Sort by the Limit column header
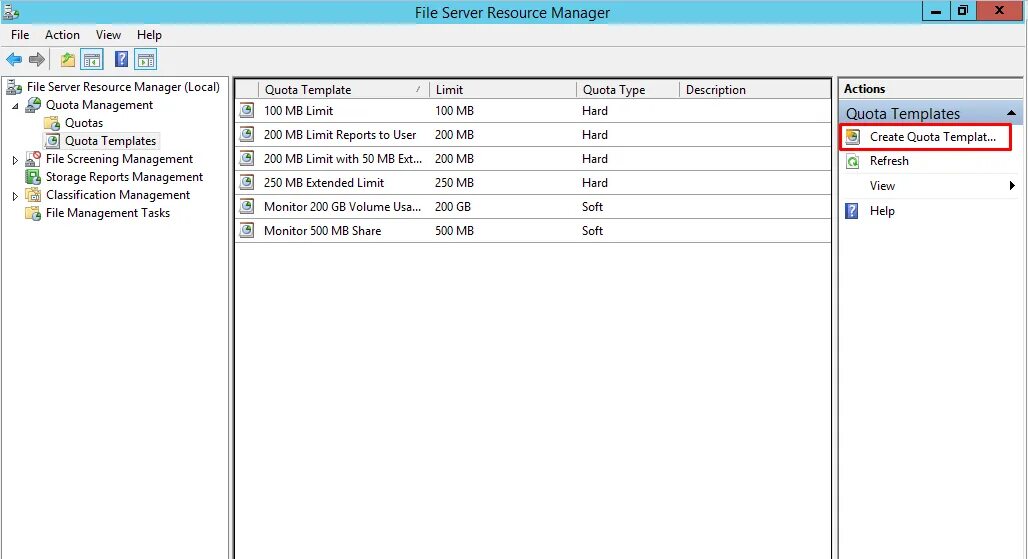 (x=503, y=90)
